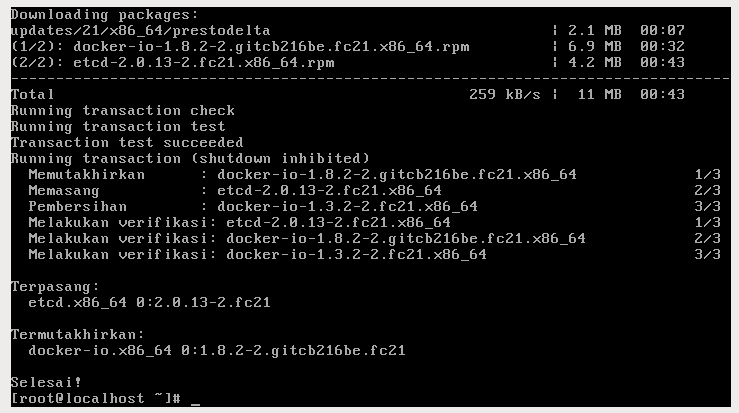
Task: Click the 'Memasang' etcd line
Action: 374,191
